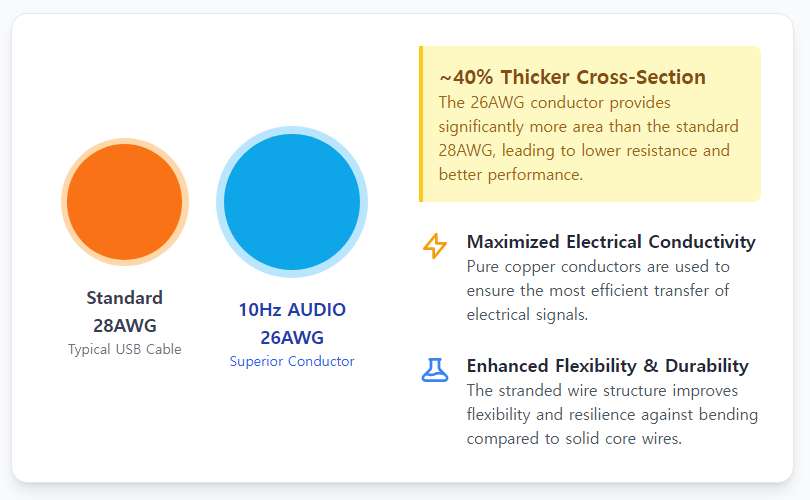Screen dimensions: 810x500
Task: Click the "Typical USB Cable" caption
Action: tap(124, 350)
